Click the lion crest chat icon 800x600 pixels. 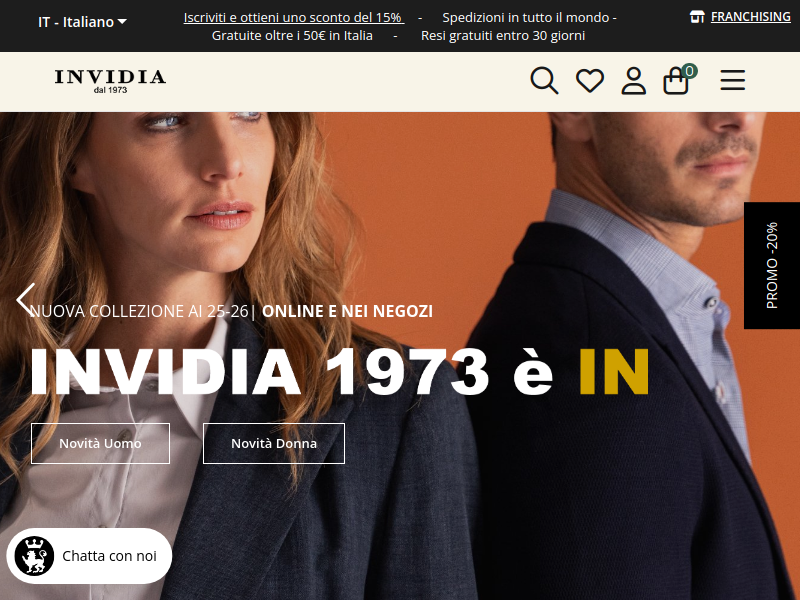coord(34,556)
